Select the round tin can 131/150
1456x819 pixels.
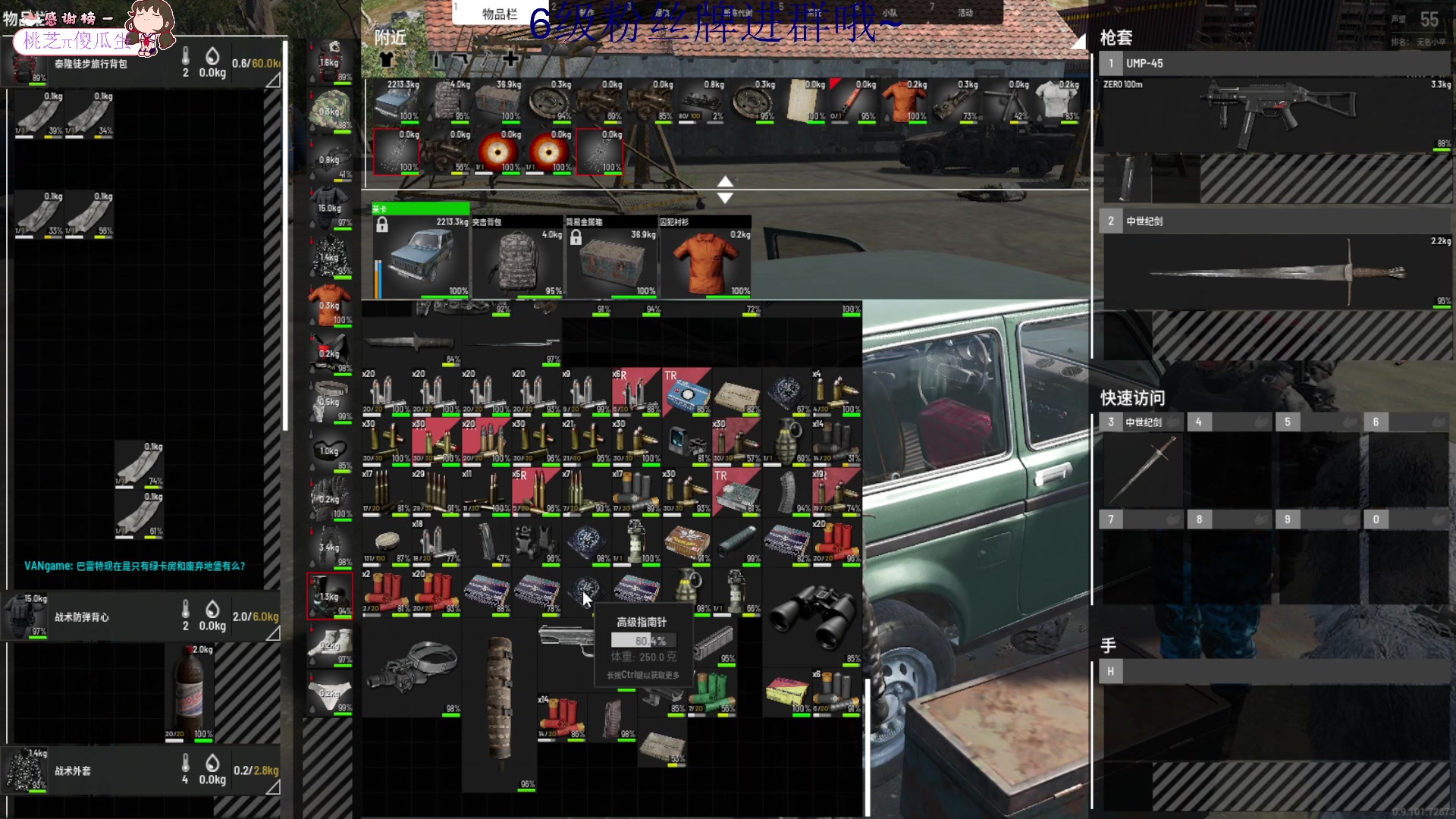pyautogui.click(x=387, y=541)
